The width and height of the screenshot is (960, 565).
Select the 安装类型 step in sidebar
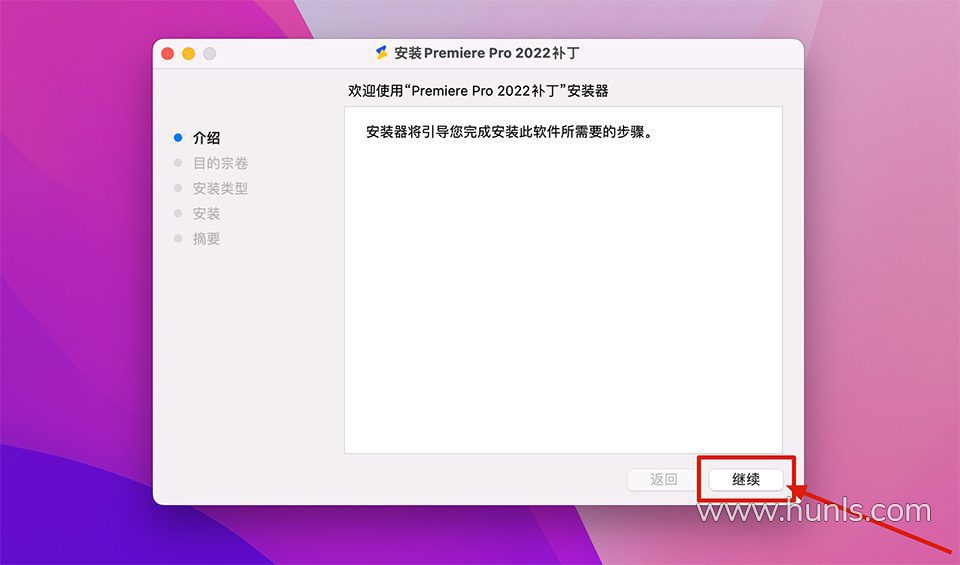[x=220, y=189]
